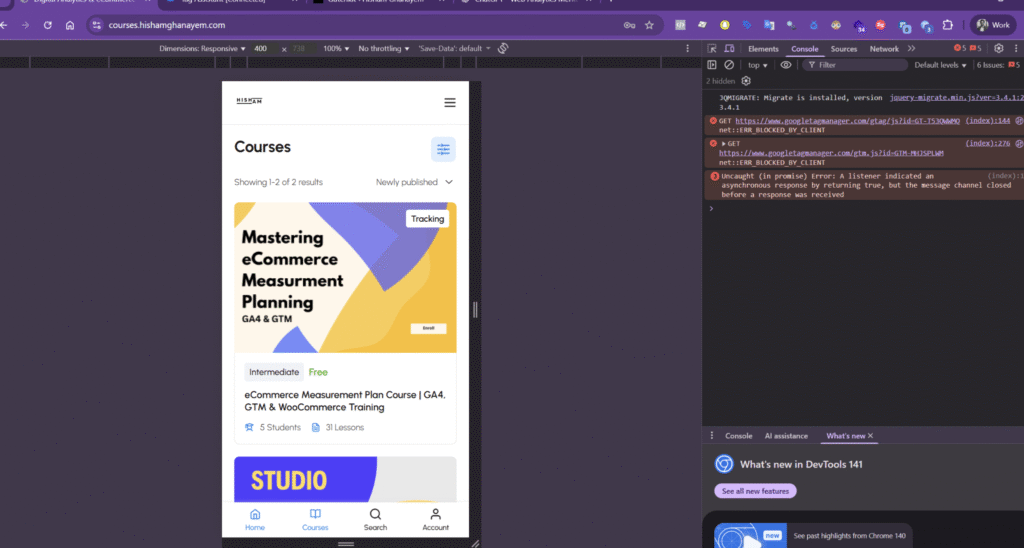Toggle the device toolbar icon
The height and width of the screenshot is (548, 1024).
tap(730, 48)
